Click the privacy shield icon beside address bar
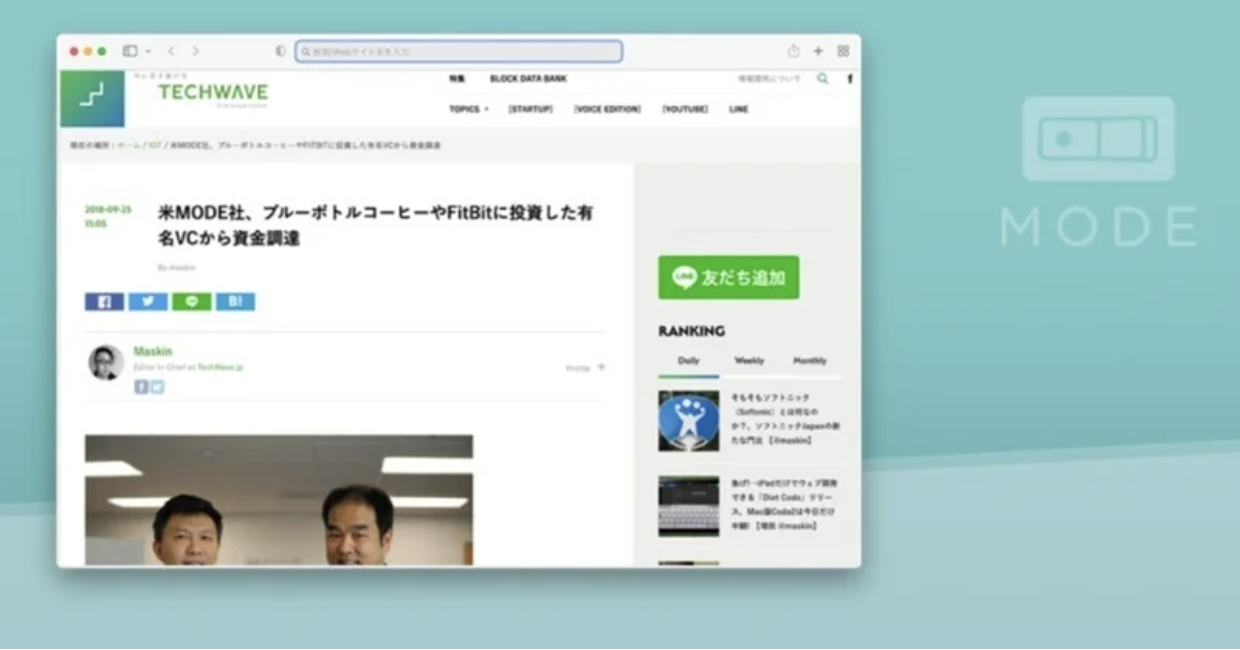Image resolution: width=1240 pixels, height=650 pixels. 280,51
